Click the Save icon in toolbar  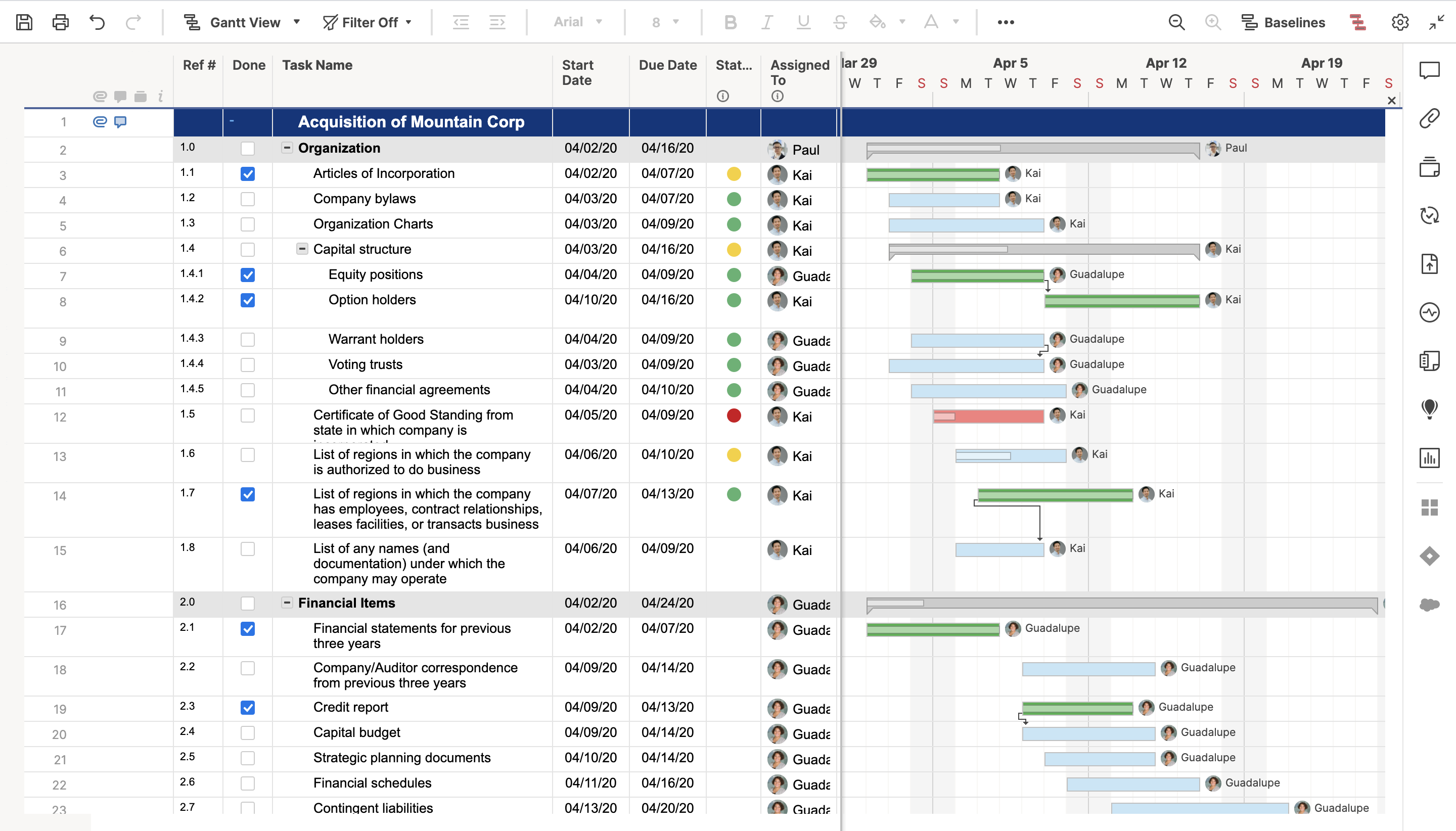[x=24, y=22]
